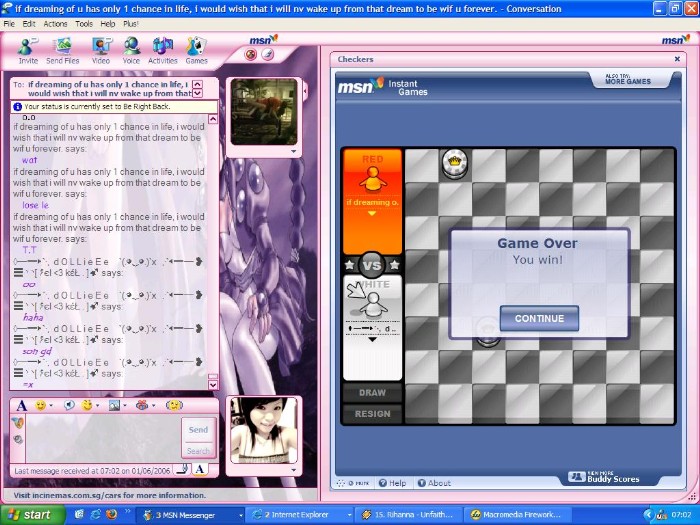Open the Plus! menu
Screen dimensions: 700x525
131,24
